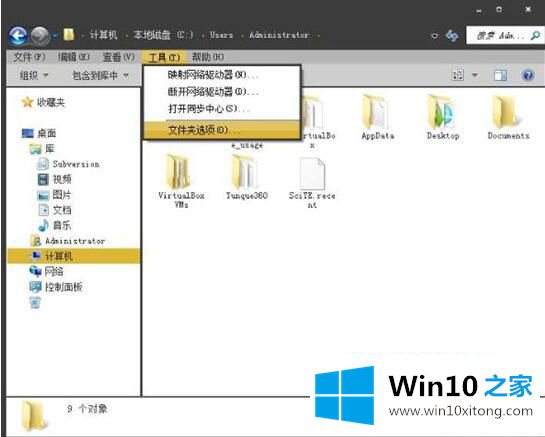Open view options dropdown arrow
This screenshot has width=545, height=437.
474,75
